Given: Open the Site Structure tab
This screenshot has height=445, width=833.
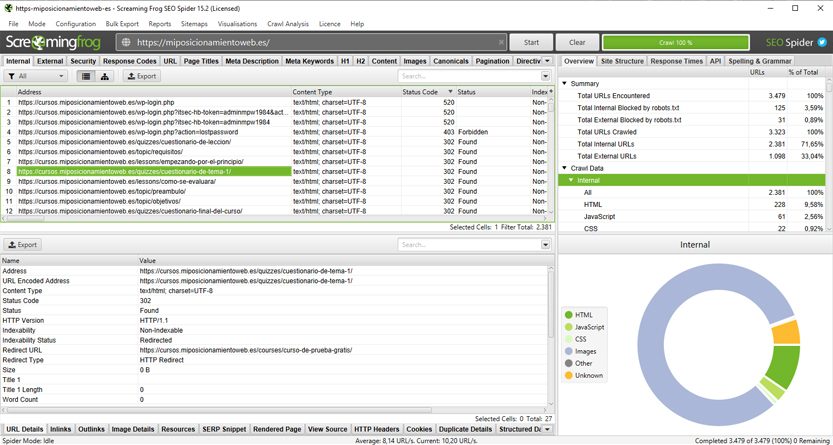Looking at the screenshot, I should tap(622, 61).
